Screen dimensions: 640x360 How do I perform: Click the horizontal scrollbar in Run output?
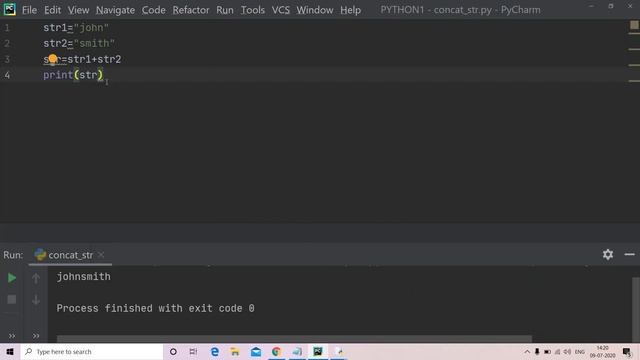pos(294,338)
